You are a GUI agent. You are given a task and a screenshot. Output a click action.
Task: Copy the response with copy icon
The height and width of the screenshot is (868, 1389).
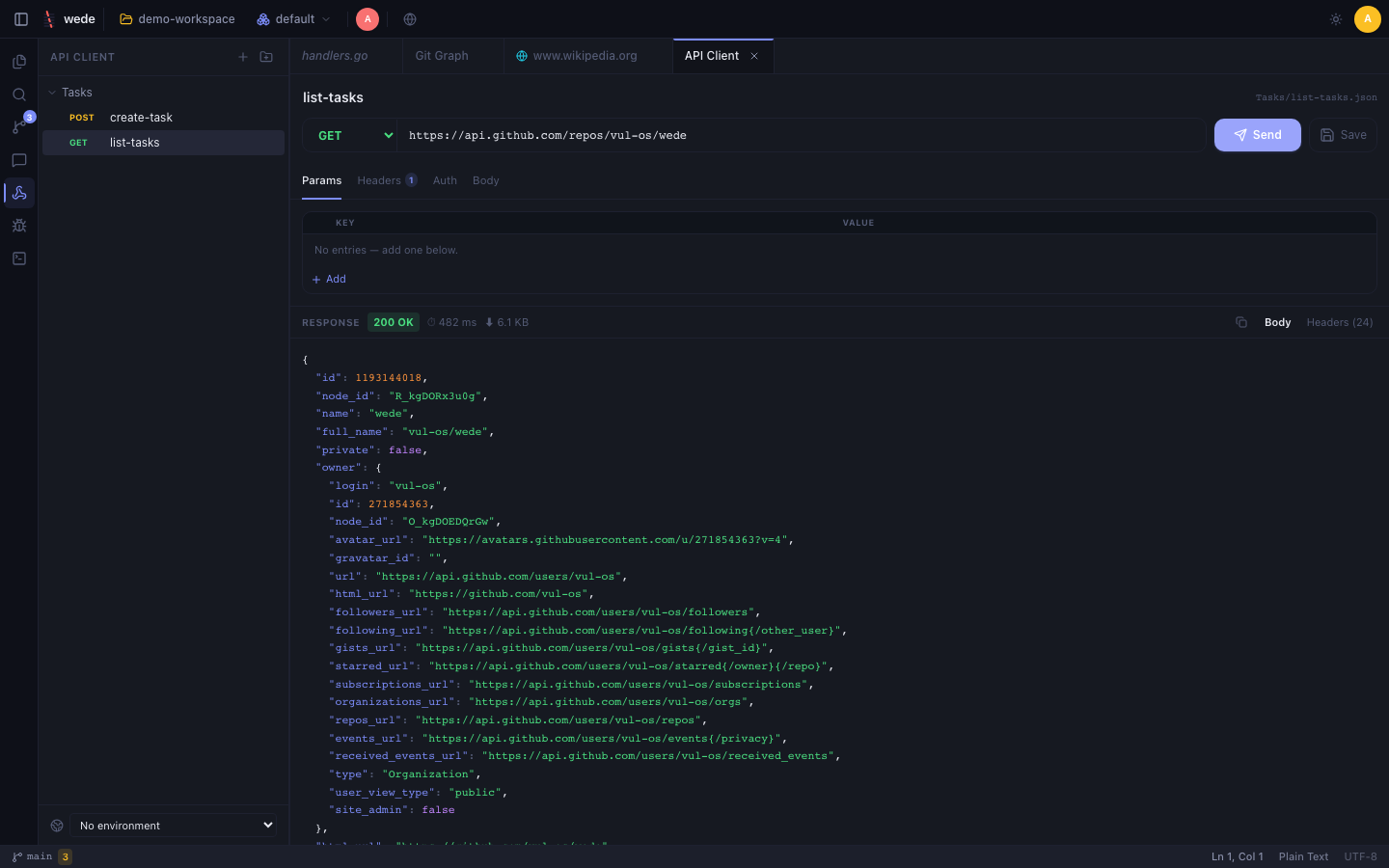pos(1241,322)
